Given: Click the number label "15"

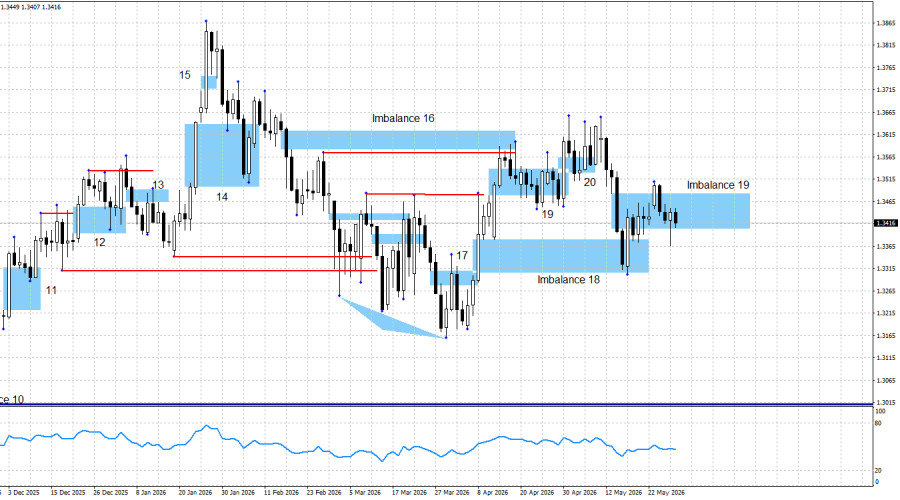Looking at the screenshot, I should tap(184, 75).
